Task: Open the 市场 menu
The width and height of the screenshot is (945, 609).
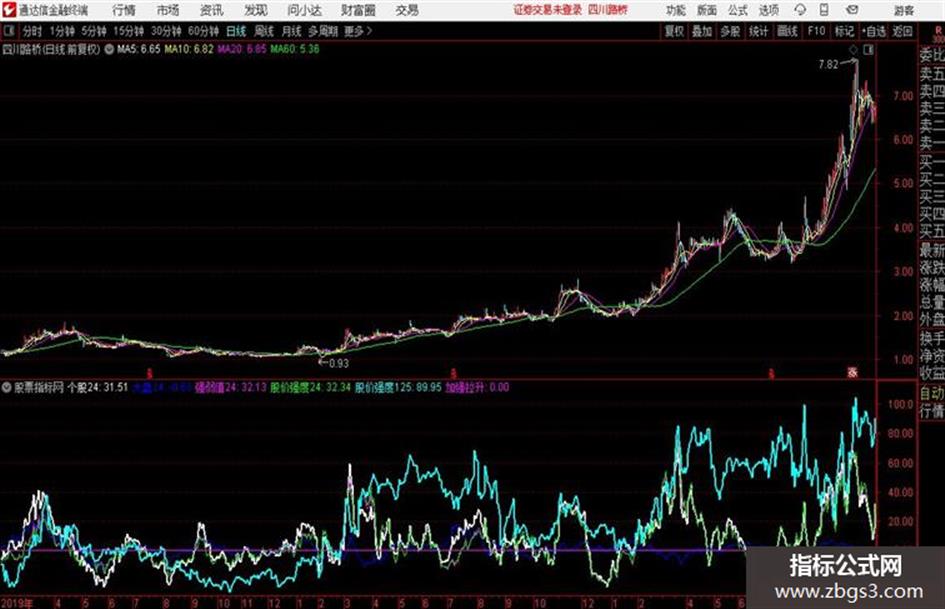Action: [168, 10]
